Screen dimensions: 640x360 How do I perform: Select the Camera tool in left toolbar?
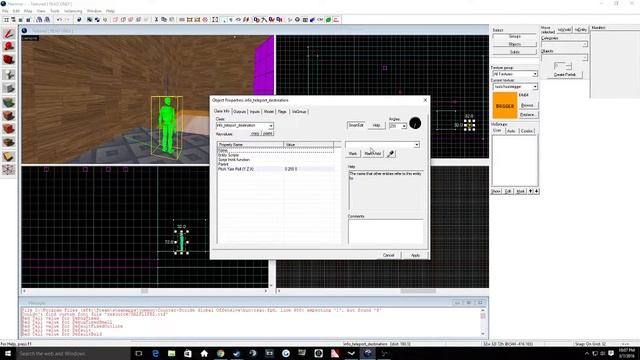tap(9, 60)
